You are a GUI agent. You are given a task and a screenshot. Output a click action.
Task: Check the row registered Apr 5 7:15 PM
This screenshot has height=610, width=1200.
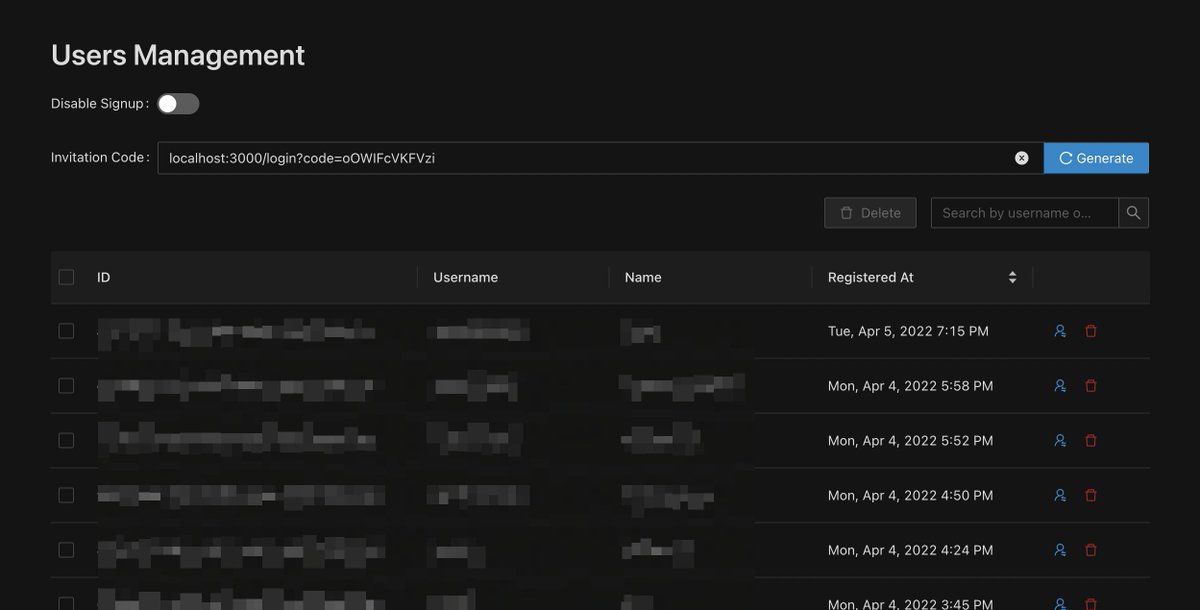pos(66,331)
